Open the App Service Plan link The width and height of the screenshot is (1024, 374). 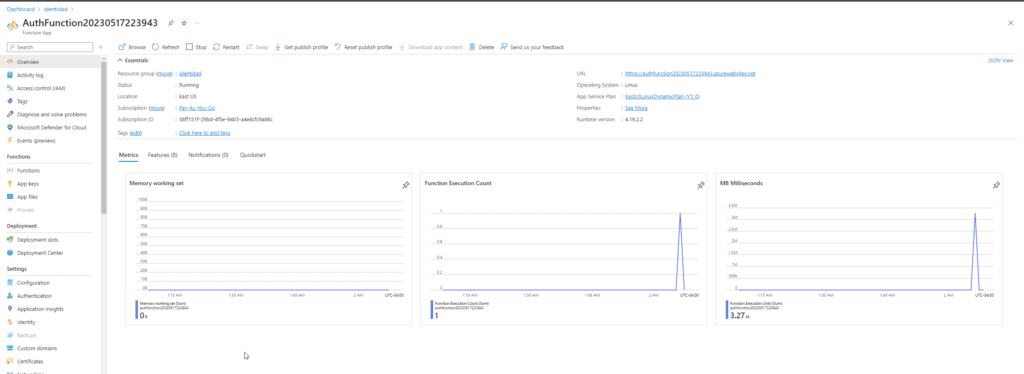click(662, 97)
